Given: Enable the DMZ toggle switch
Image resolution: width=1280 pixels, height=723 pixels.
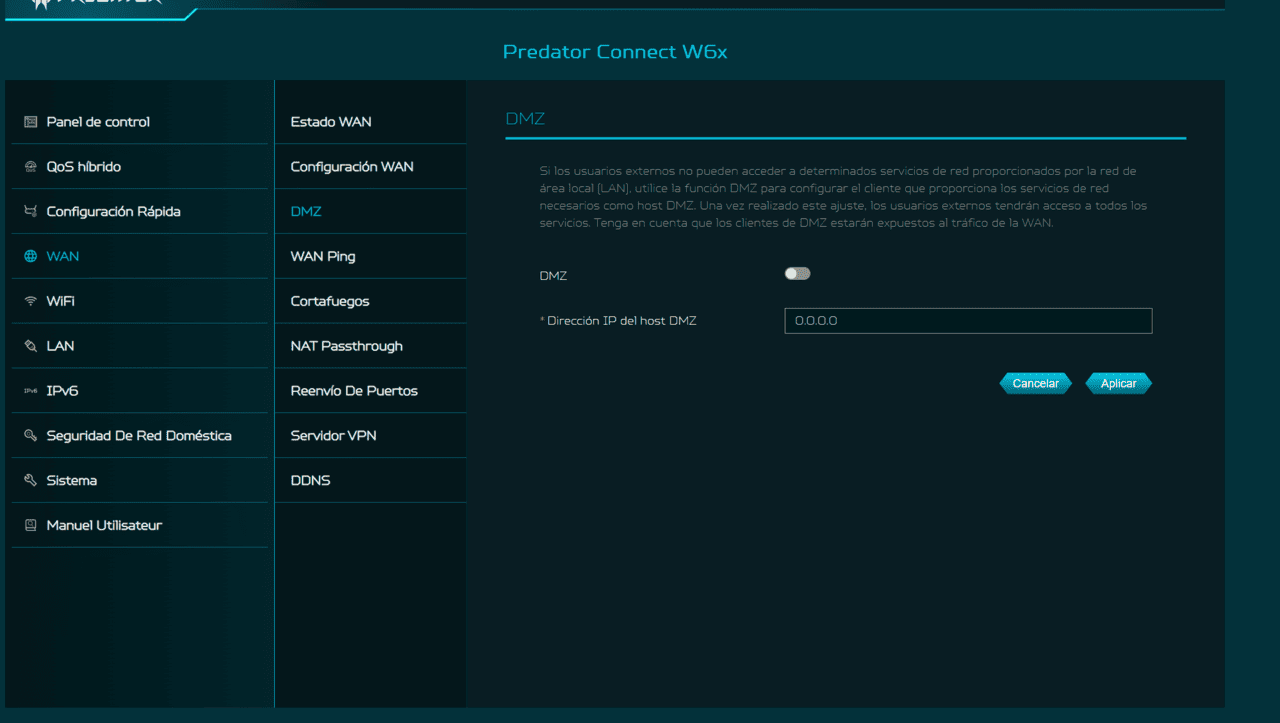Looking at the screenshot, I should coord(797,274).
